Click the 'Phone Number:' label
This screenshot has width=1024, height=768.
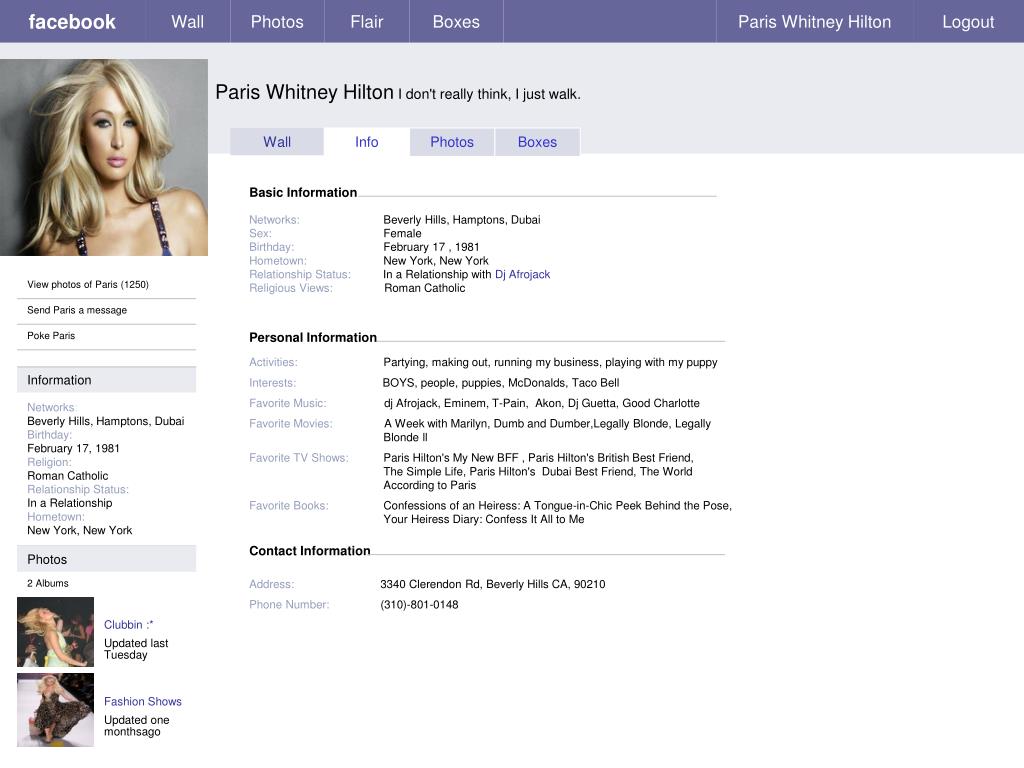coord(289,605)
